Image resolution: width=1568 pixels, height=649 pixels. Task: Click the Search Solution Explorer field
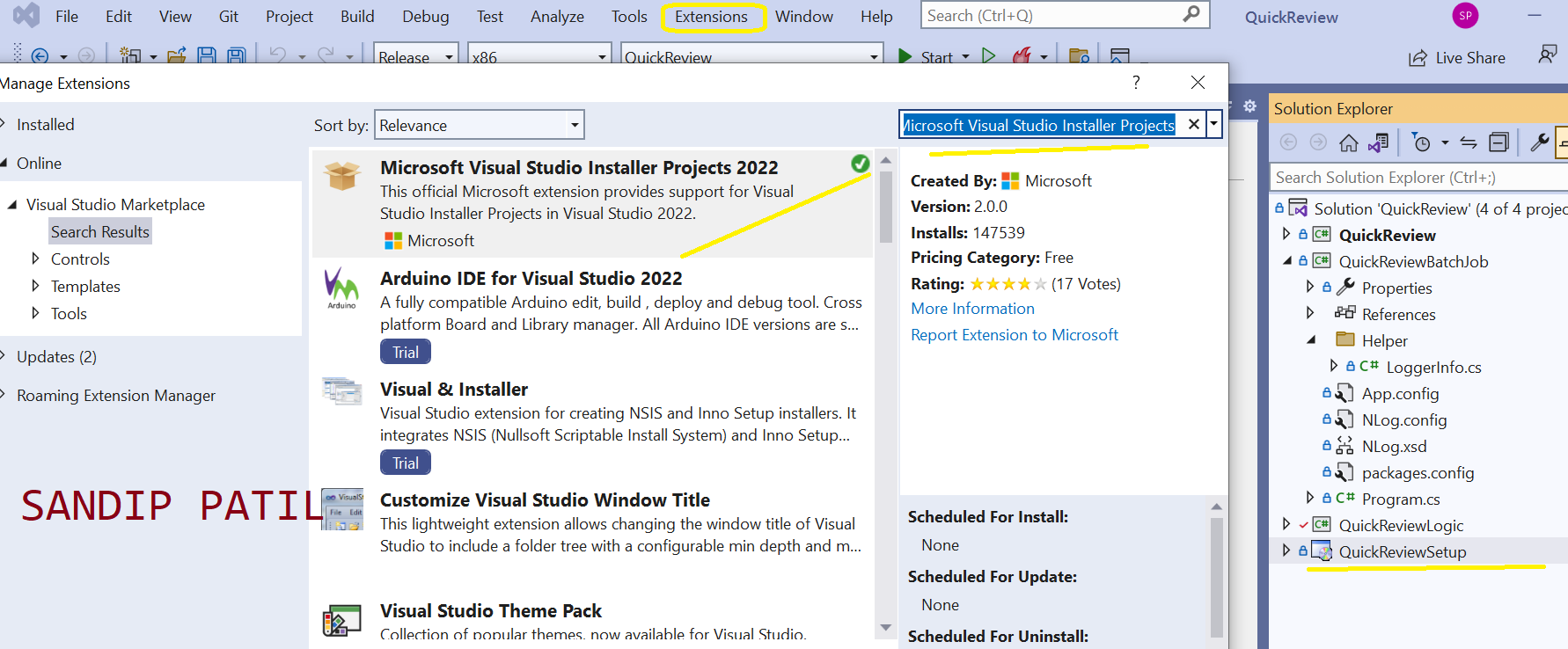pos(1418,177)
